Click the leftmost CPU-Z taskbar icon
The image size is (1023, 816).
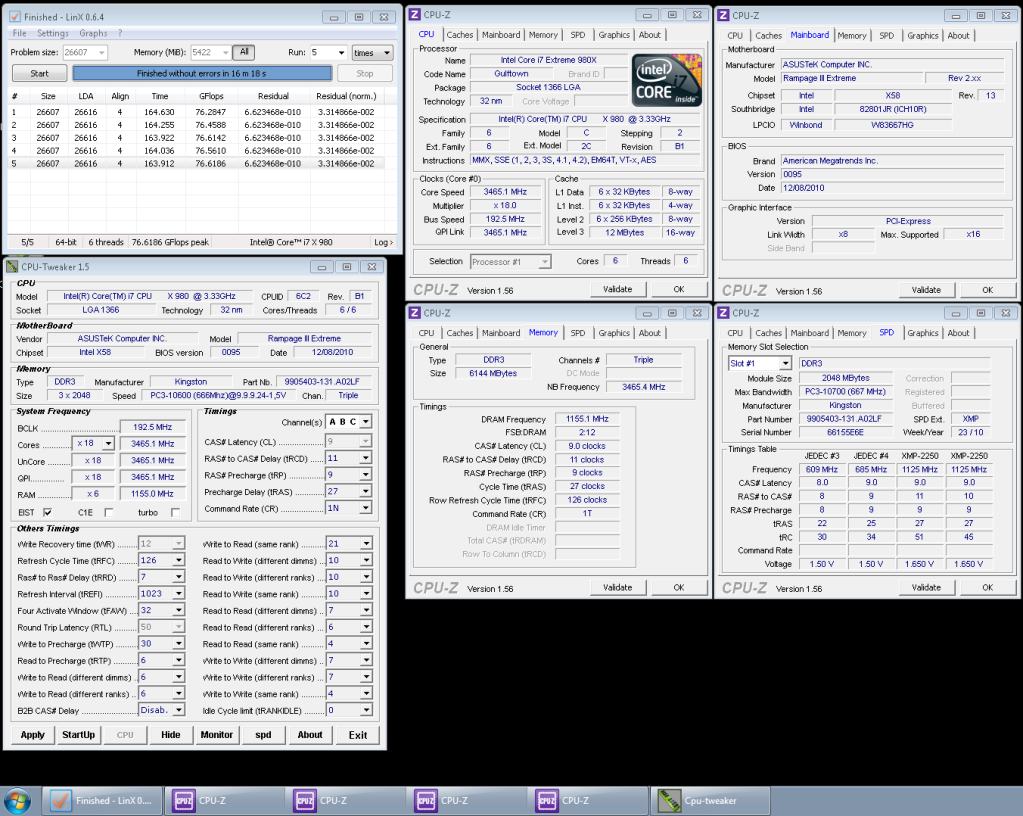click(x=184, y=800)
